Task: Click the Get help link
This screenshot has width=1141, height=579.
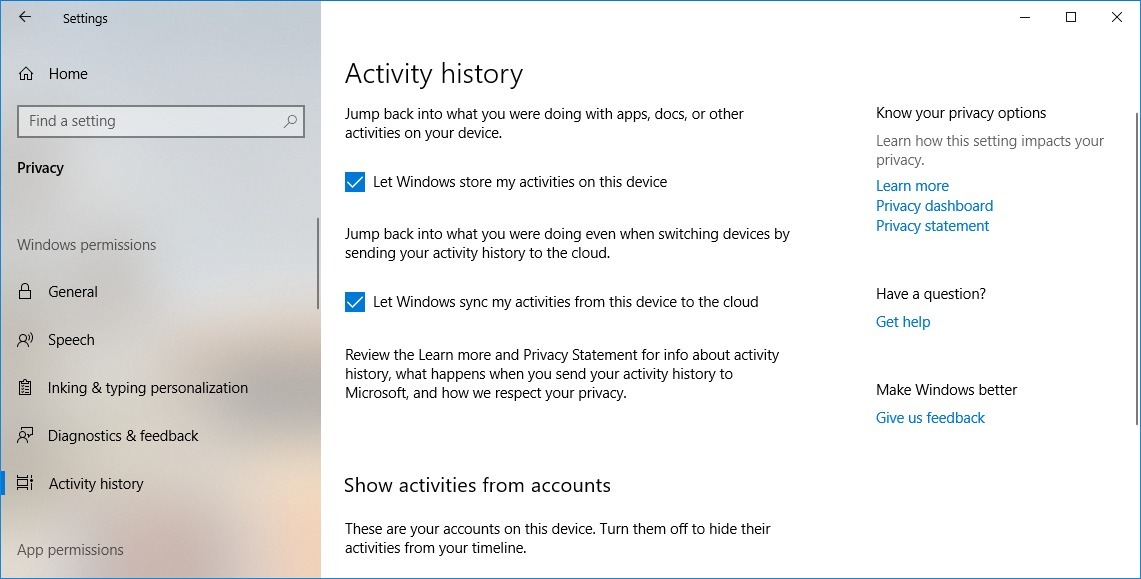Action: pyautogui.click(x=903, y=322)
